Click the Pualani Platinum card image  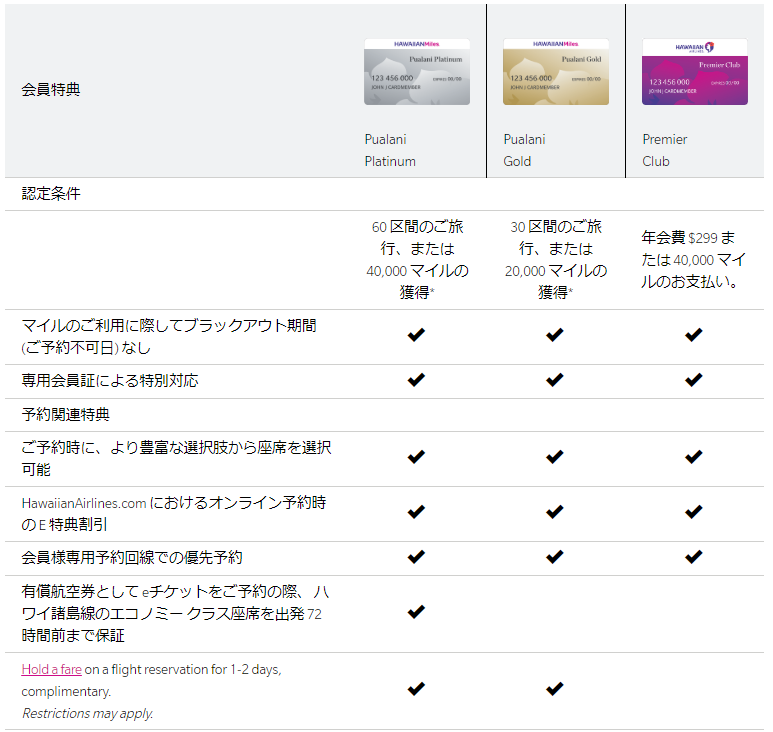pyautogui.click(x=417, y=71)
